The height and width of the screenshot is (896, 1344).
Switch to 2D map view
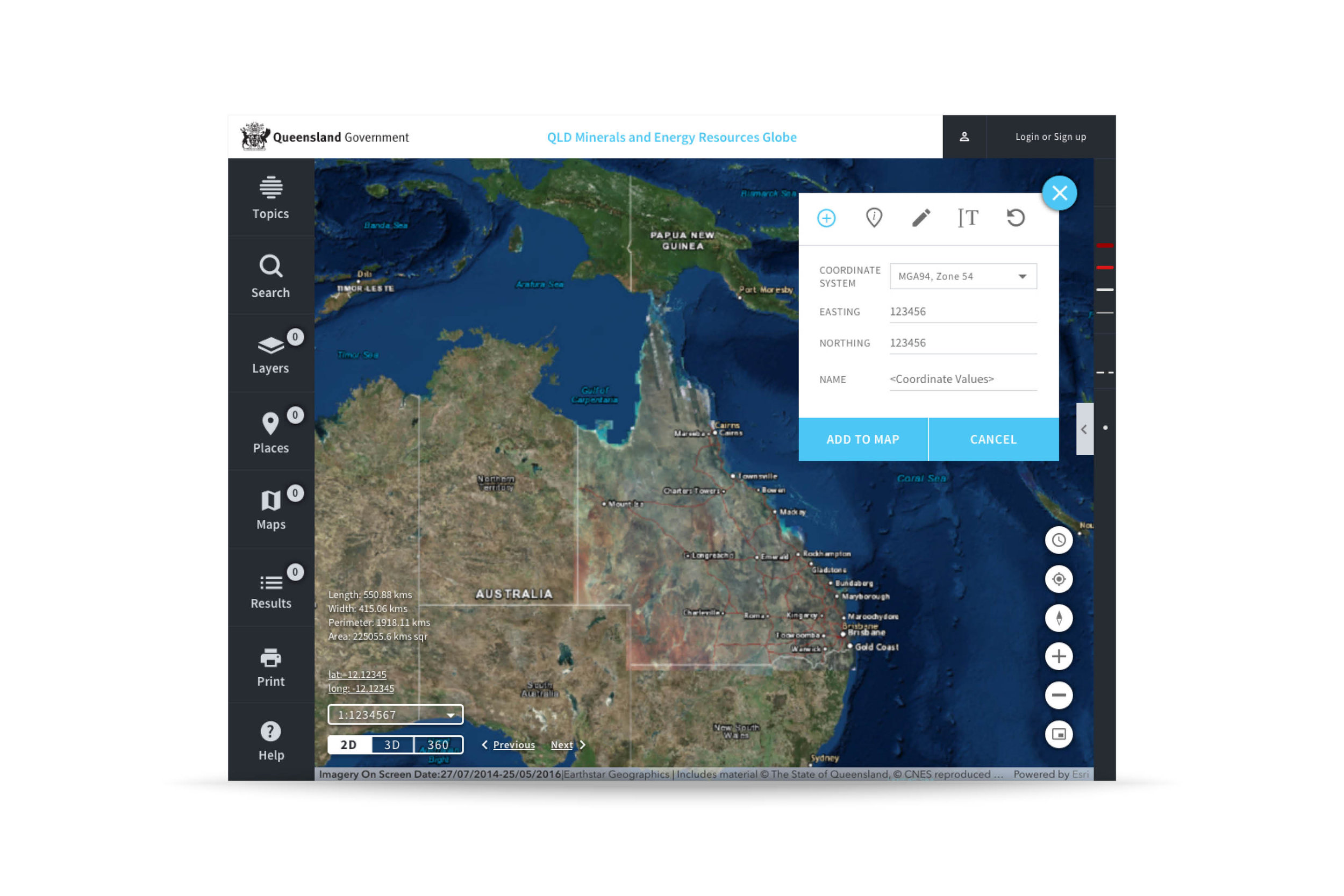pyautogui.click(x=349, y=745)
